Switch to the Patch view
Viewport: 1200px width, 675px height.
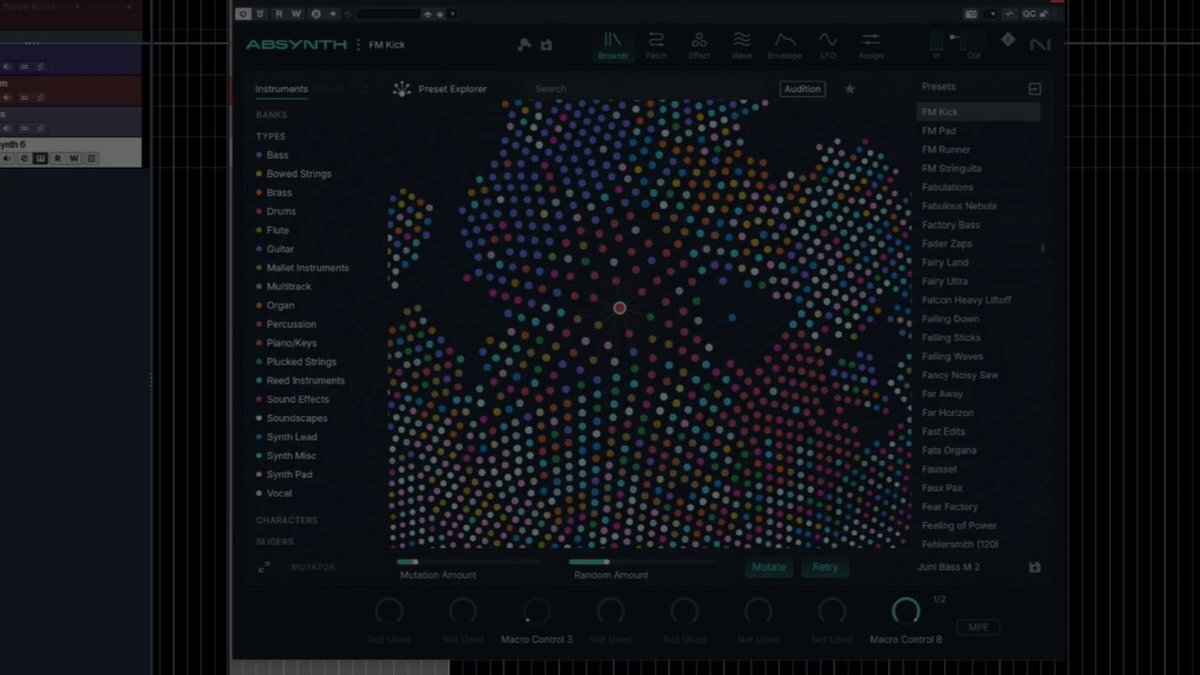tap(656, 45)
